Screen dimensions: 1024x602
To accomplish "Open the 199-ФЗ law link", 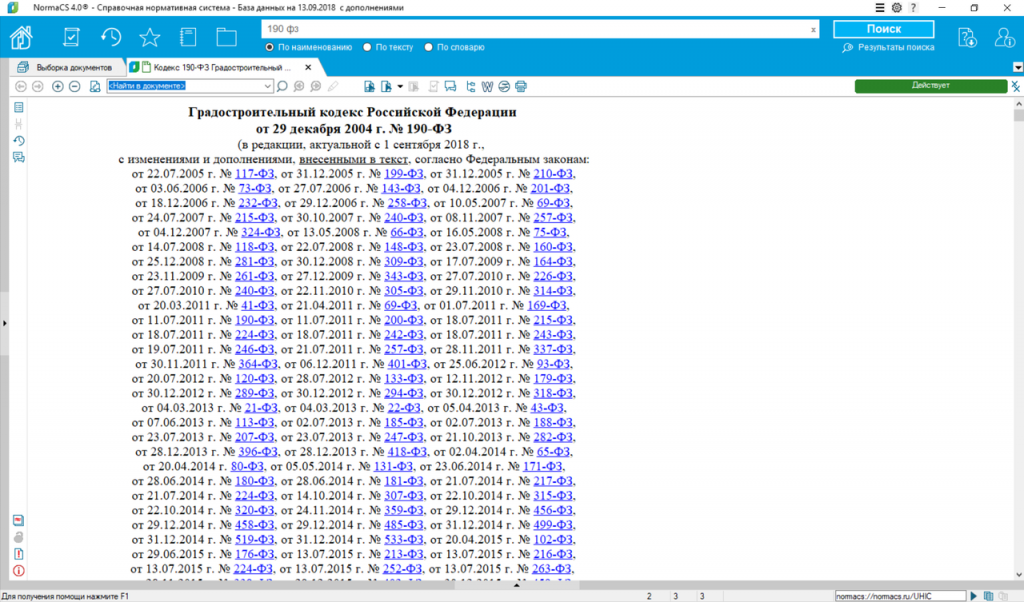I will coord(404,174).
